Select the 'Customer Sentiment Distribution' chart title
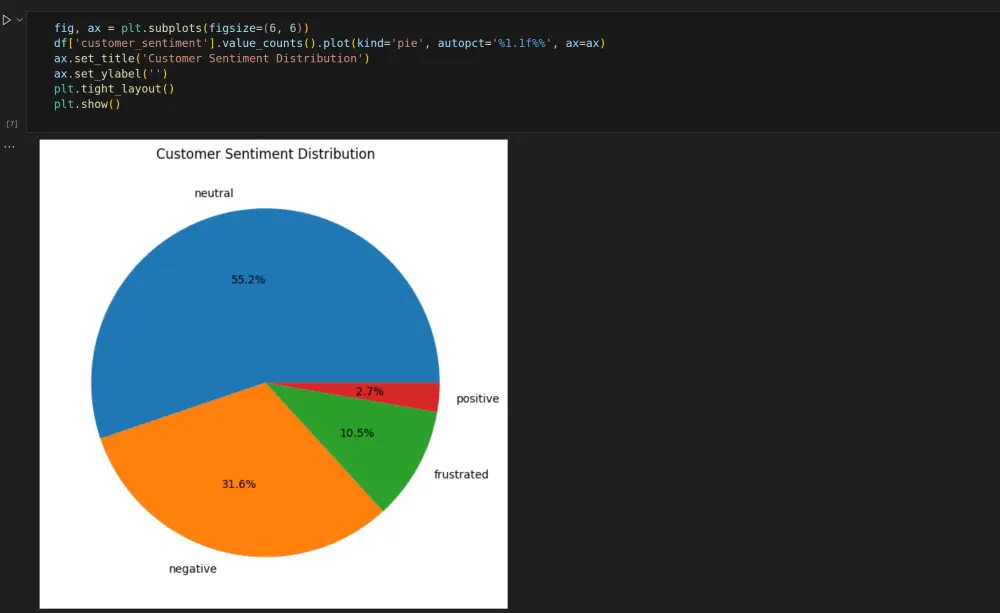The height and width of the screenshot is (613, 1000). point(265,153)
